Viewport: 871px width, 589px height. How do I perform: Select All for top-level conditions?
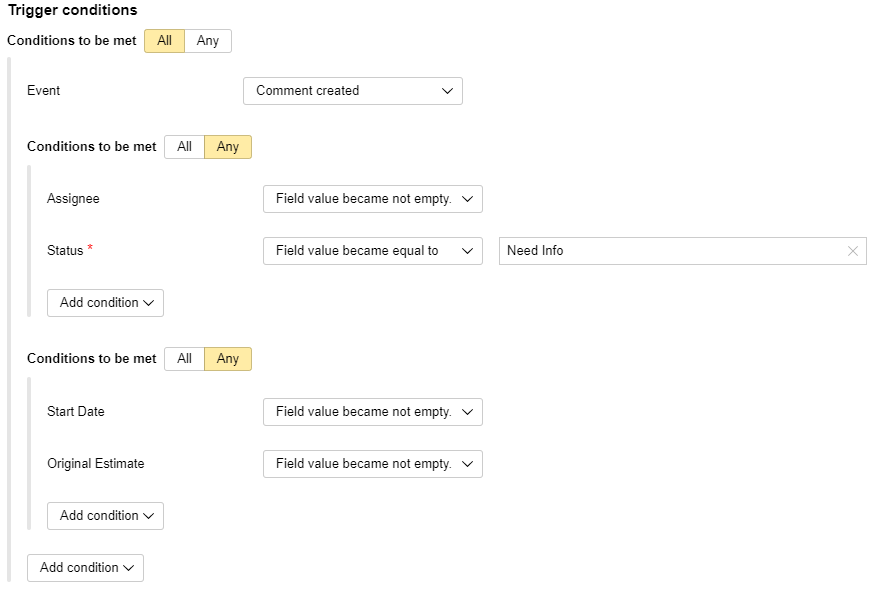click(x=164, y=41)
